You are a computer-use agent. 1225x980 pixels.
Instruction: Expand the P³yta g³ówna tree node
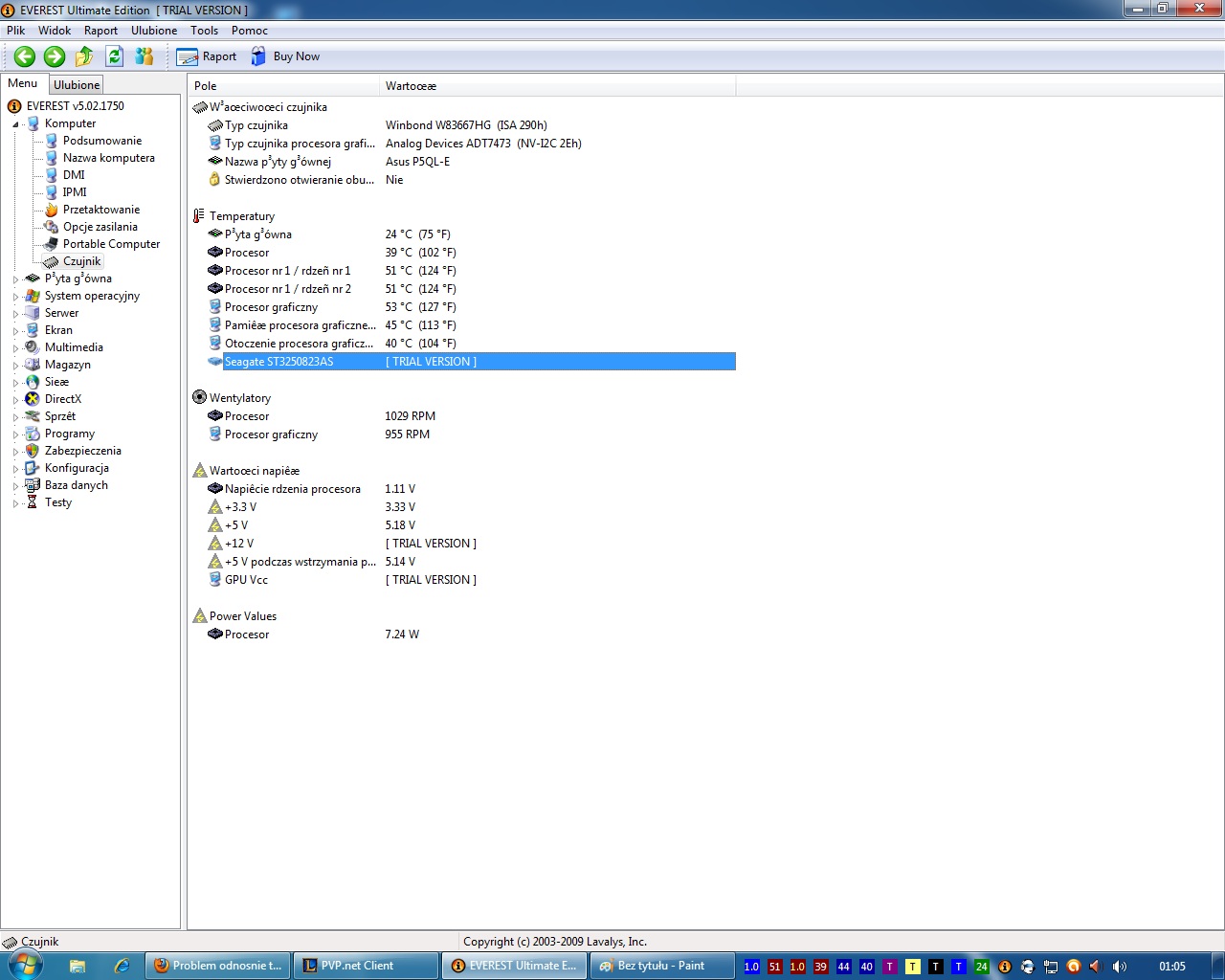coord(16,279)
